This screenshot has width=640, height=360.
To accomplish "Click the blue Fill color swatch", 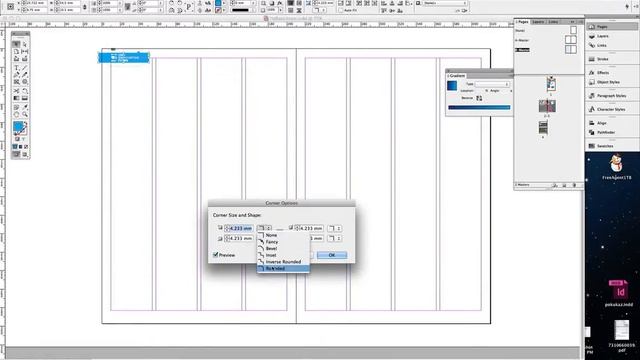I will pyautogui.click(x=18, y=127).
